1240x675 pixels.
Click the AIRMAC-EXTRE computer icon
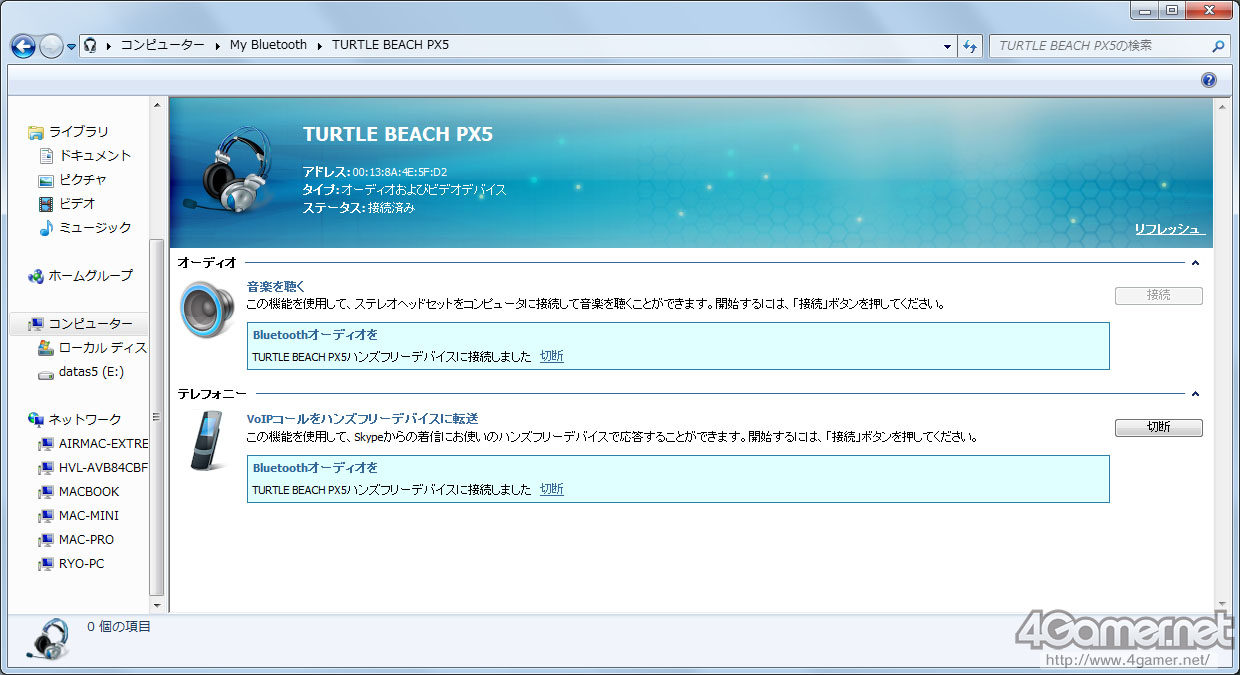[x=46, y=444]
